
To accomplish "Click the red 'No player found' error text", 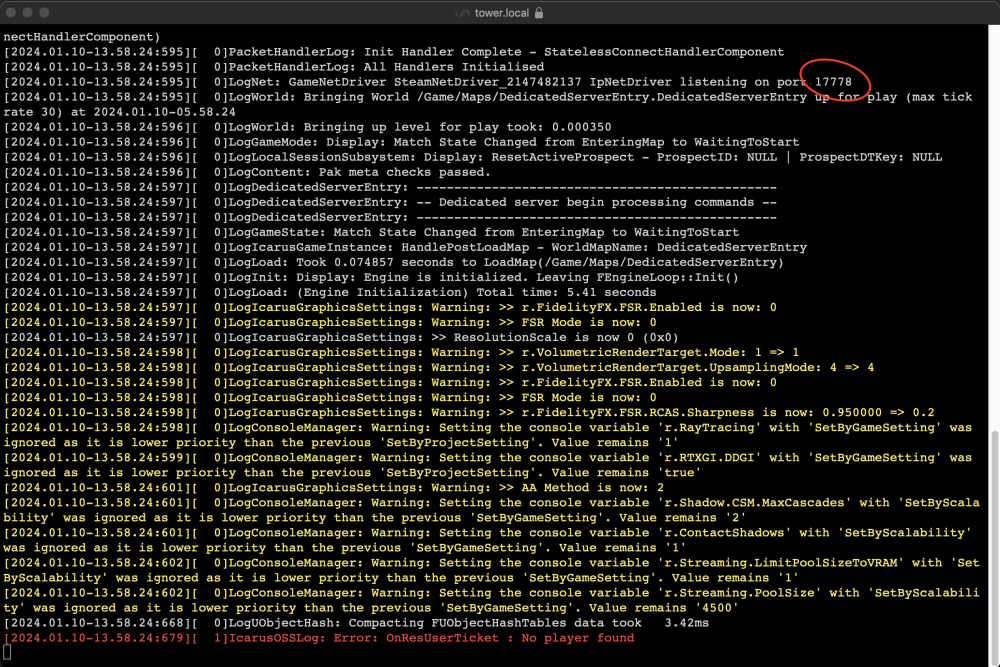I will point(578,638).
